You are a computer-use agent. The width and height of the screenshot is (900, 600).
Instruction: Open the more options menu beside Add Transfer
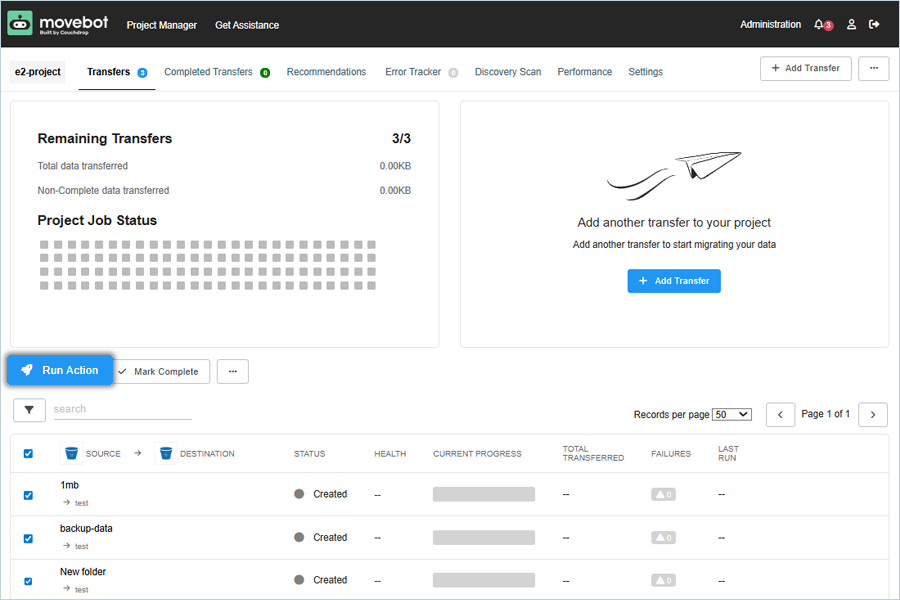tap(874, 68)
